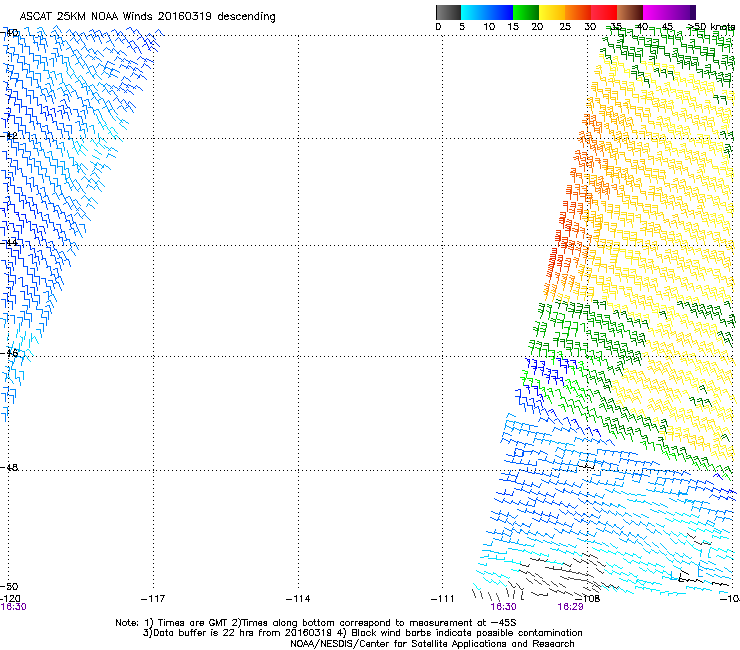
Task: Click the latitude label -50
Action: pos(9,586)
